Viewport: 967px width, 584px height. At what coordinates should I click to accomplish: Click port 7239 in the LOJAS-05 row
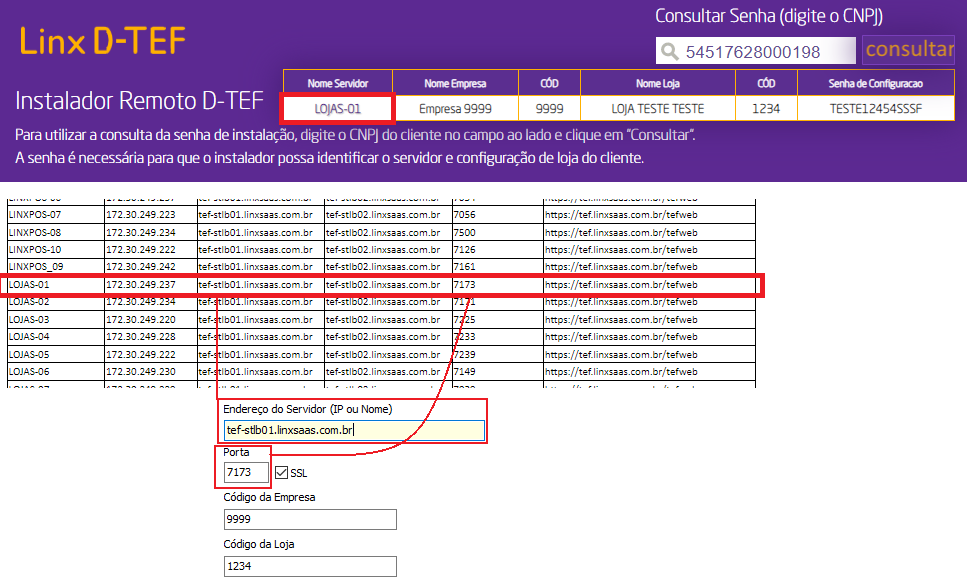pos(464,355)
